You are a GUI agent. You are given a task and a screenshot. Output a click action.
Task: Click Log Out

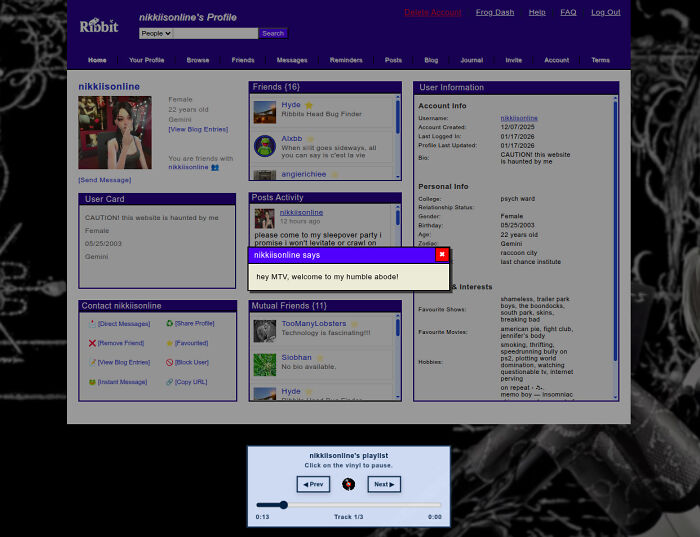tap(605, 12)
